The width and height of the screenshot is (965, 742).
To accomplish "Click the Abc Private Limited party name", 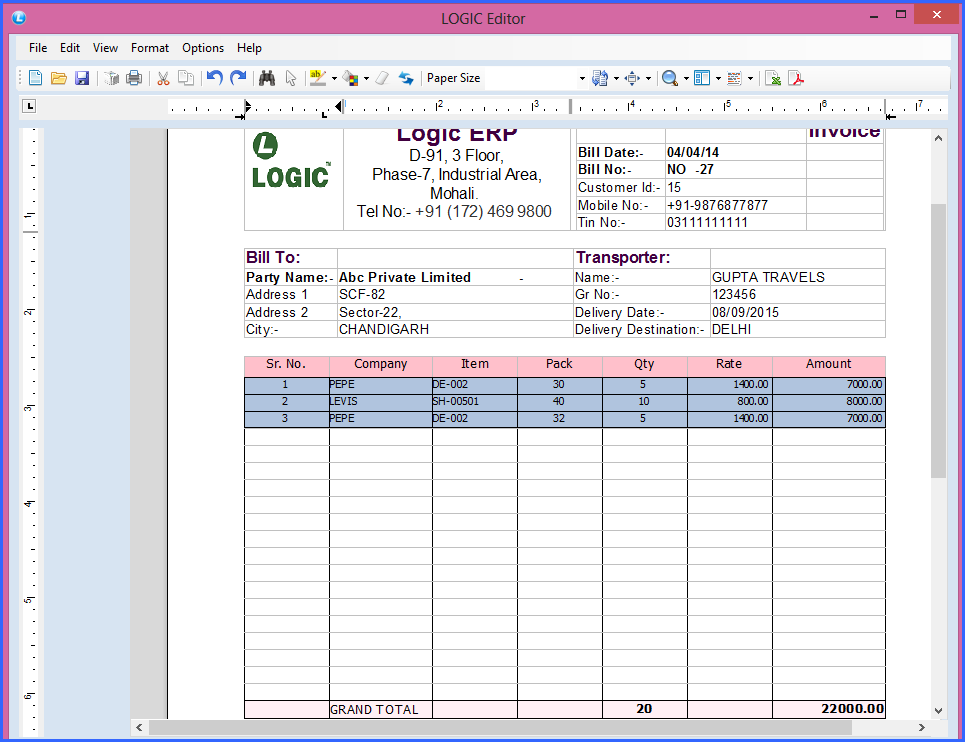I will coord(405,277).
